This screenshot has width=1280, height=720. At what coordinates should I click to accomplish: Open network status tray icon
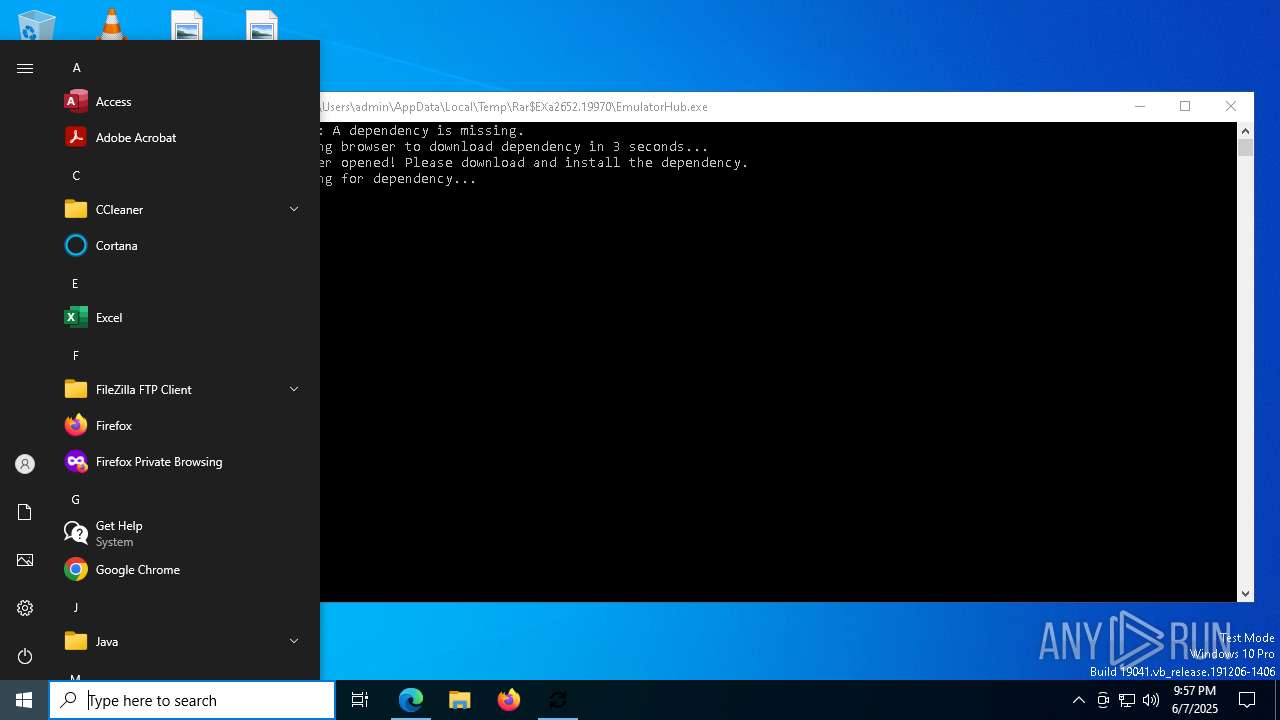1127,700
